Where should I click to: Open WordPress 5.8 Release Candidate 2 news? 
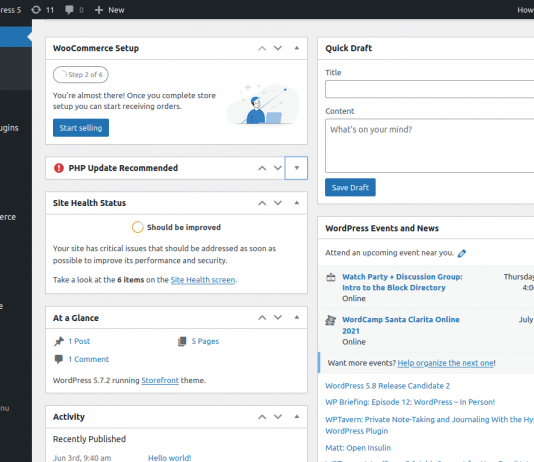click(388, 386)
